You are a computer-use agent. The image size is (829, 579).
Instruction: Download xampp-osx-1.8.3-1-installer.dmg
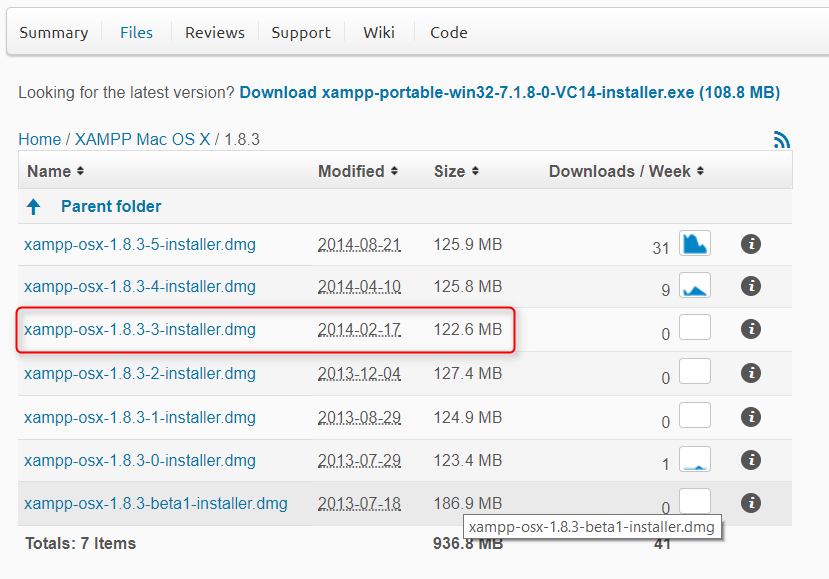click(140, 417)
